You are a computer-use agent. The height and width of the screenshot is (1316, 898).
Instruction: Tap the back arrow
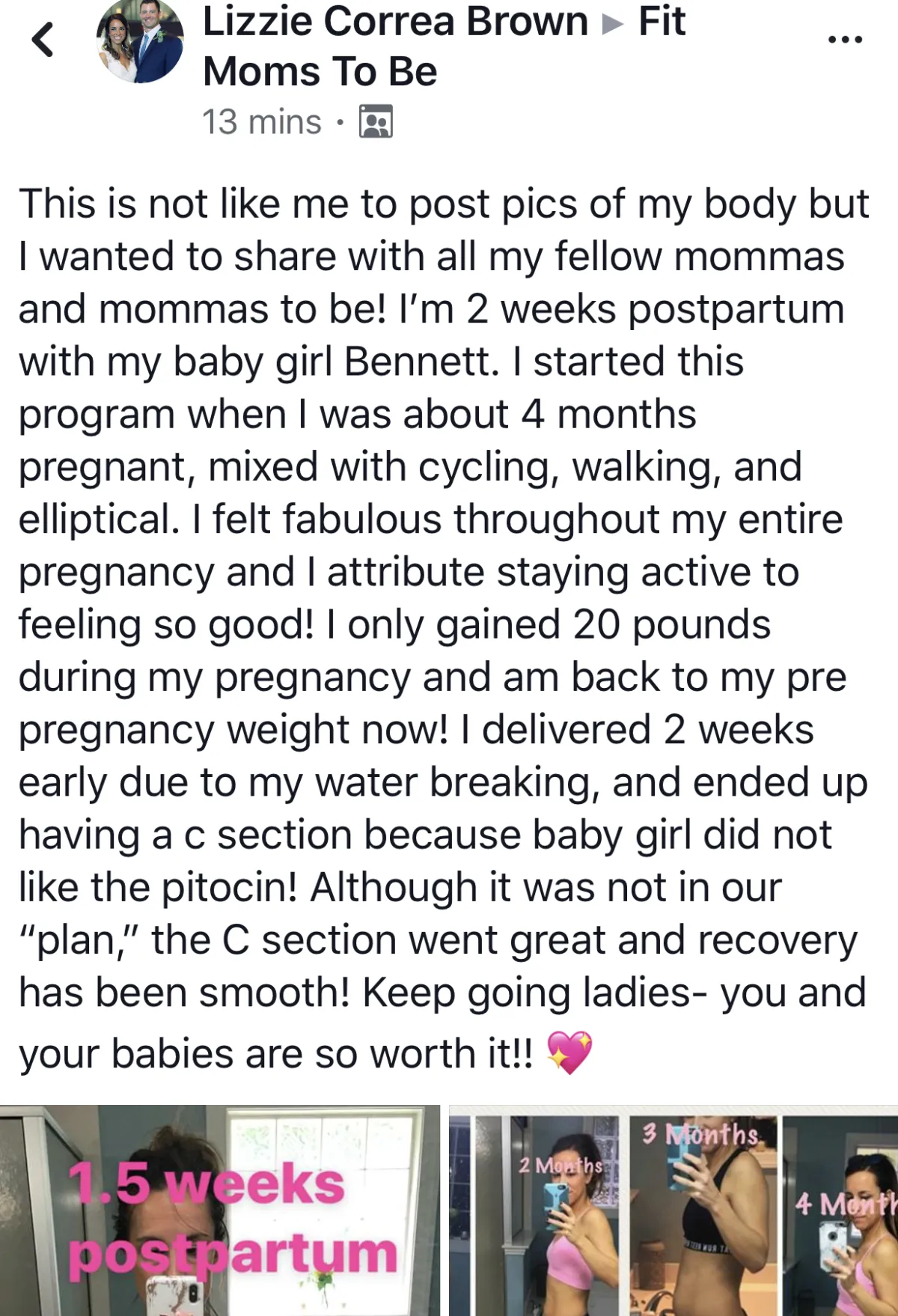click(43, 40)
